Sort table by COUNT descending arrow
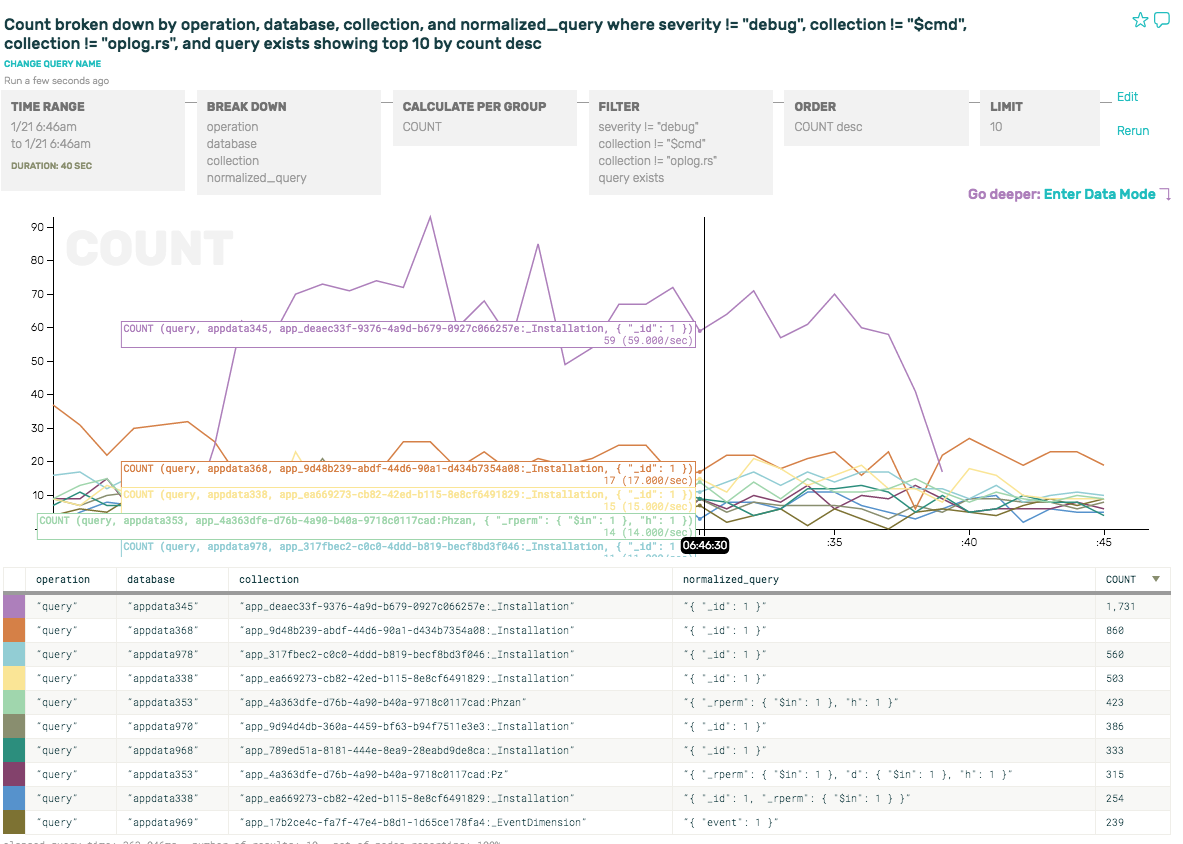The image size is (1183, 844). [1157, 579]
